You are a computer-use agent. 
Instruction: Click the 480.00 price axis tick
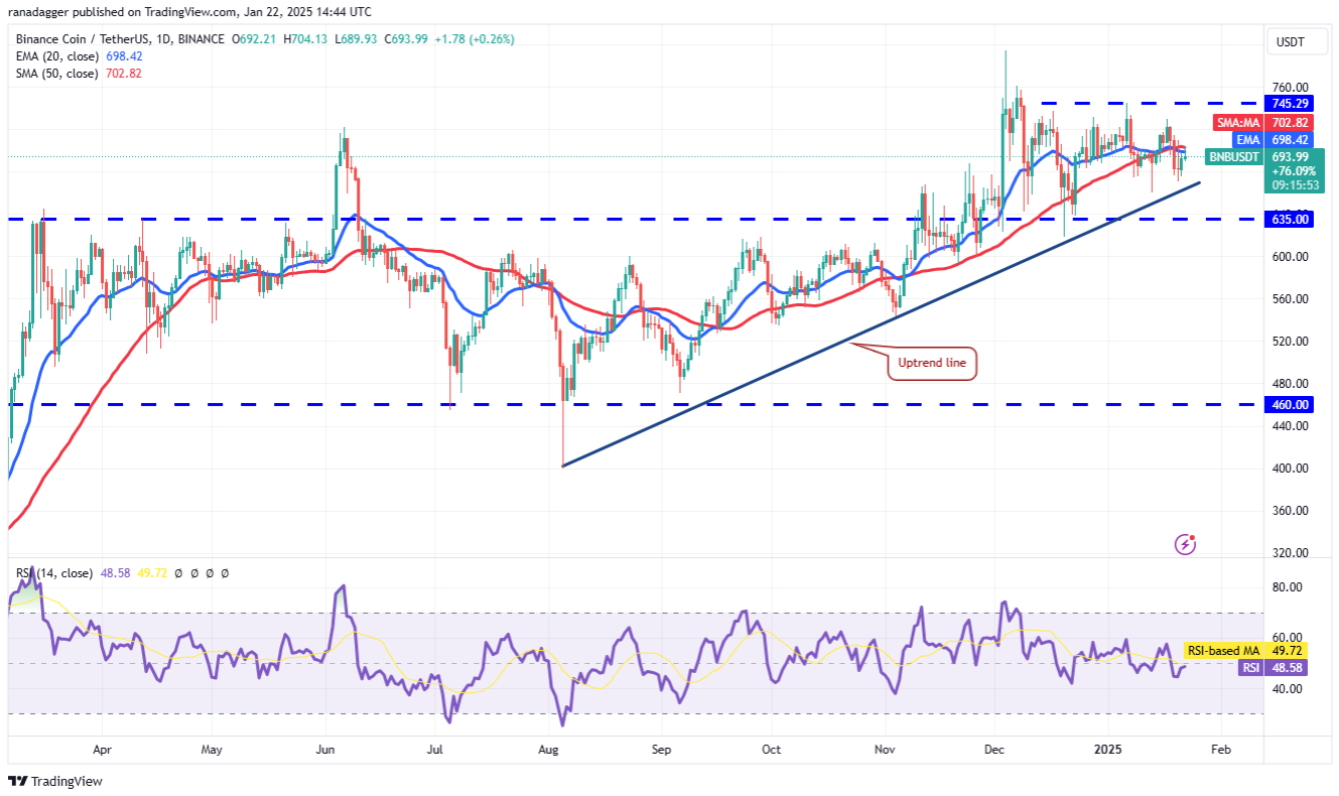[x=1290, y=383]
